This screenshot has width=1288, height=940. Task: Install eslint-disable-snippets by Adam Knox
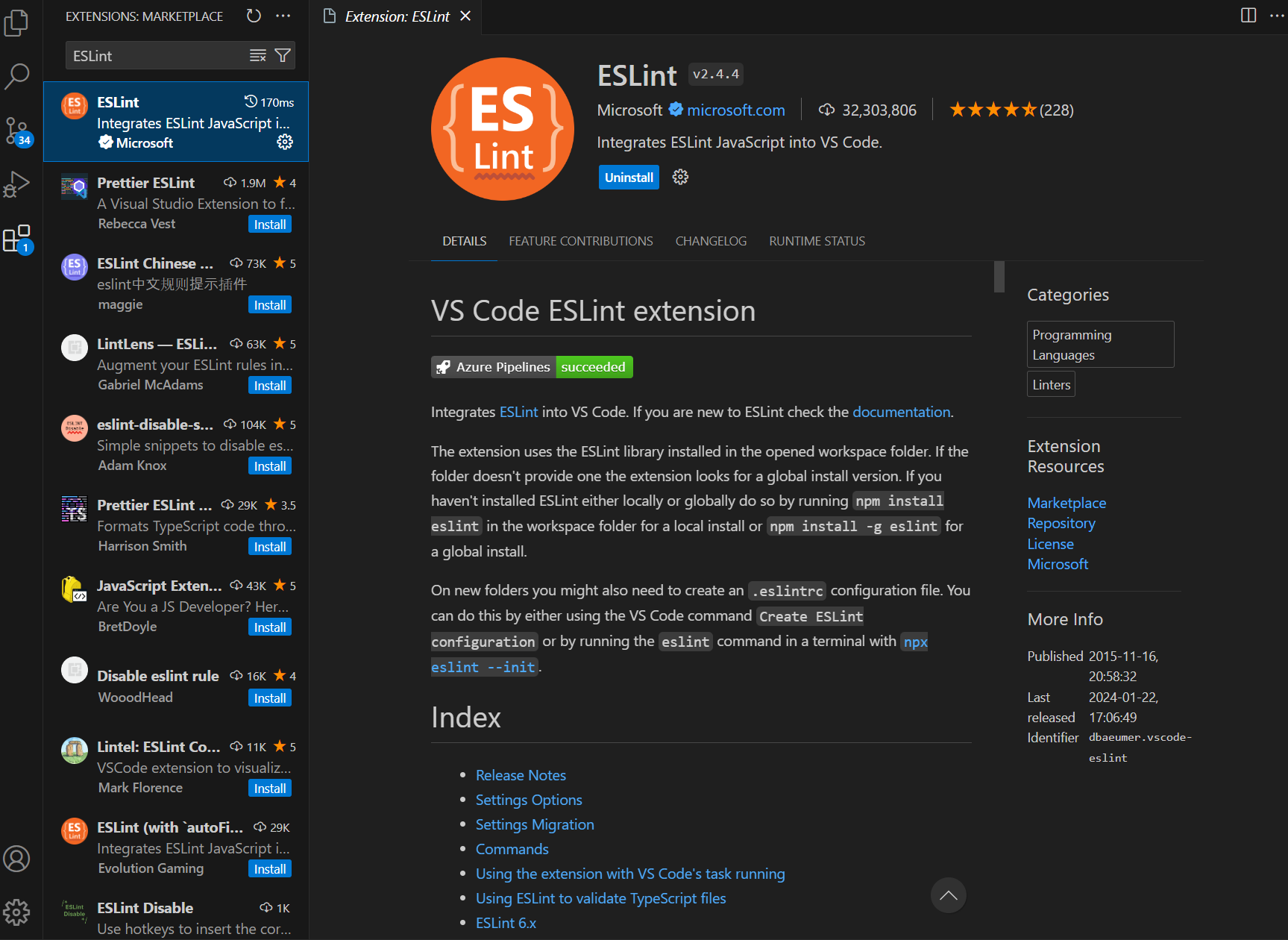click(270, 466)
